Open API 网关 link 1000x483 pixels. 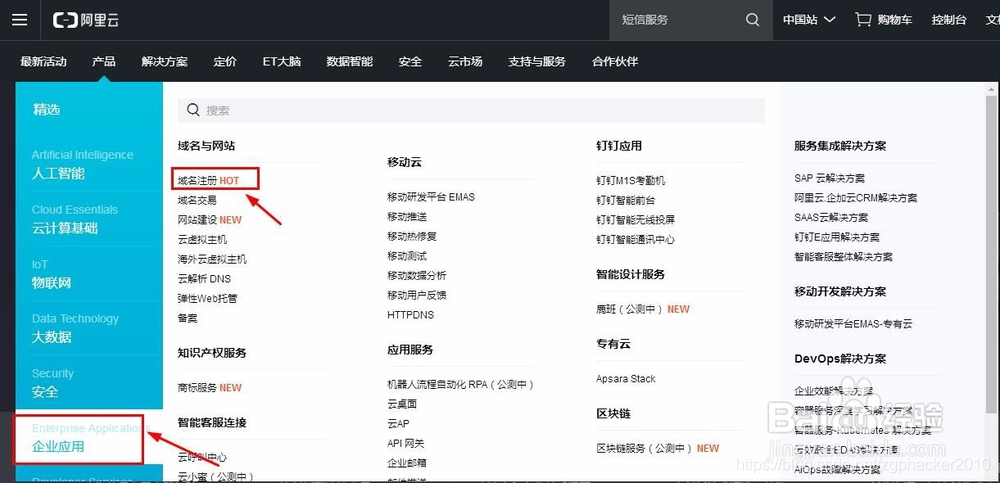(406, 443)
